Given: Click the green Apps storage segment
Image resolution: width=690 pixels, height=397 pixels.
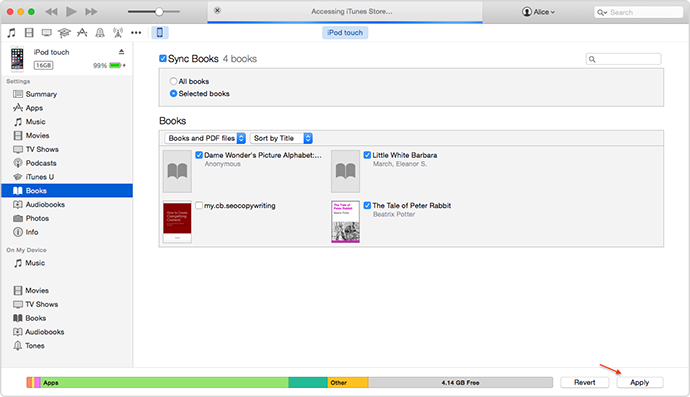Looking at the screenshot, I should (165, 382).
